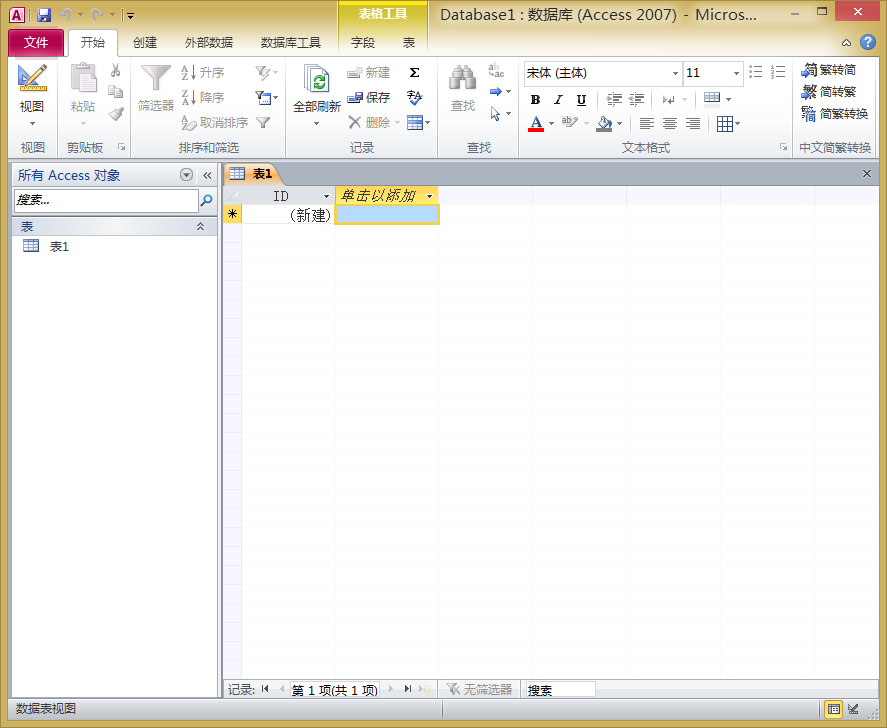Open the 视图 view switcher button
The image size is (887, 728).
click(32, 95)
